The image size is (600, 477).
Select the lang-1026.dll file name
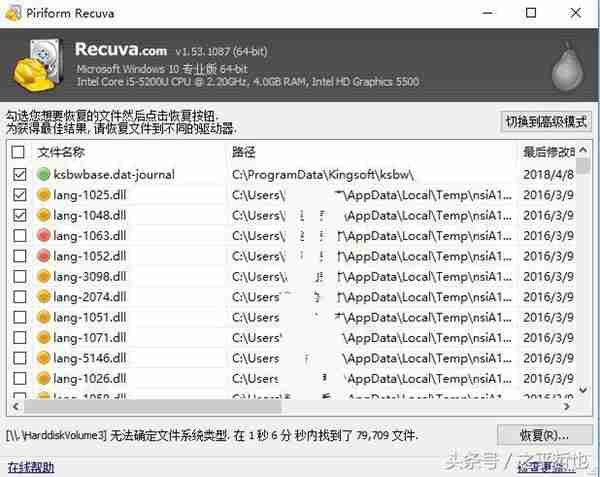90,378
